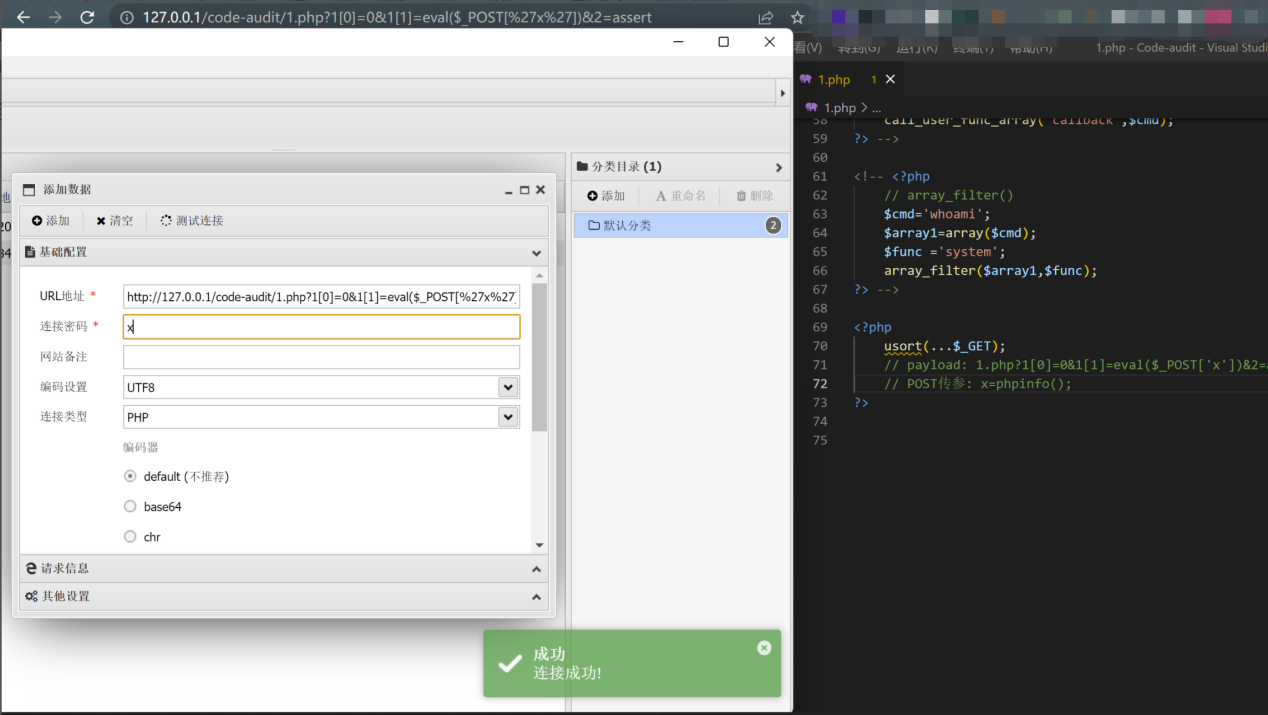Click the breadcrumb ellipsis in VS Code
This screenshot has width=1268, height=715.
point(876,108)
